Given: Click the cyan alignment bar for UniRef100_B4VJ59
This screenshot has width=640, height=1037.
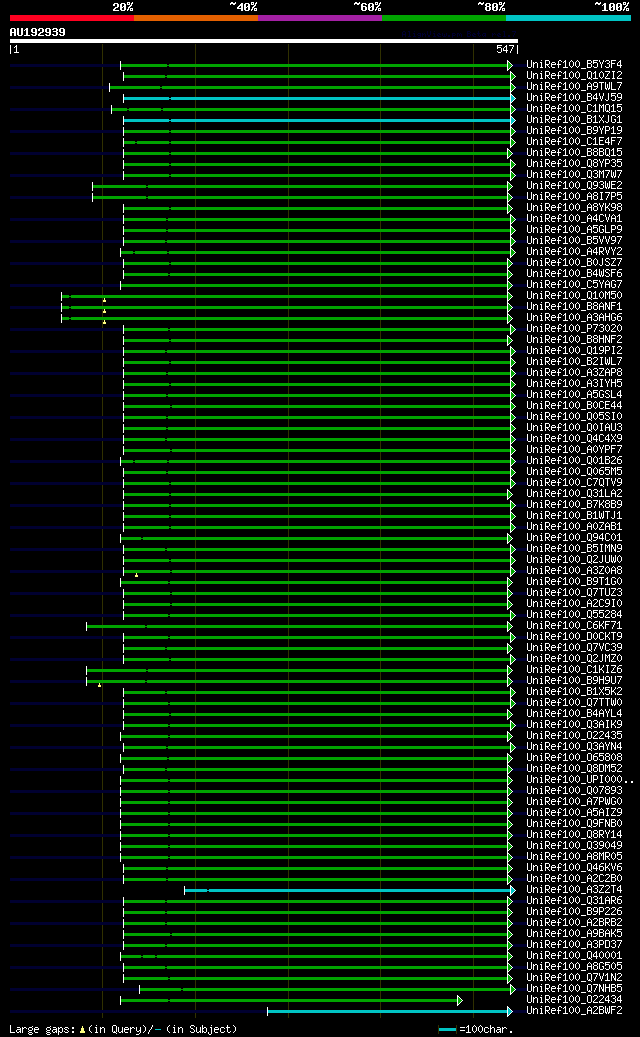Looking at the screenshot, I should click(319, 99).
